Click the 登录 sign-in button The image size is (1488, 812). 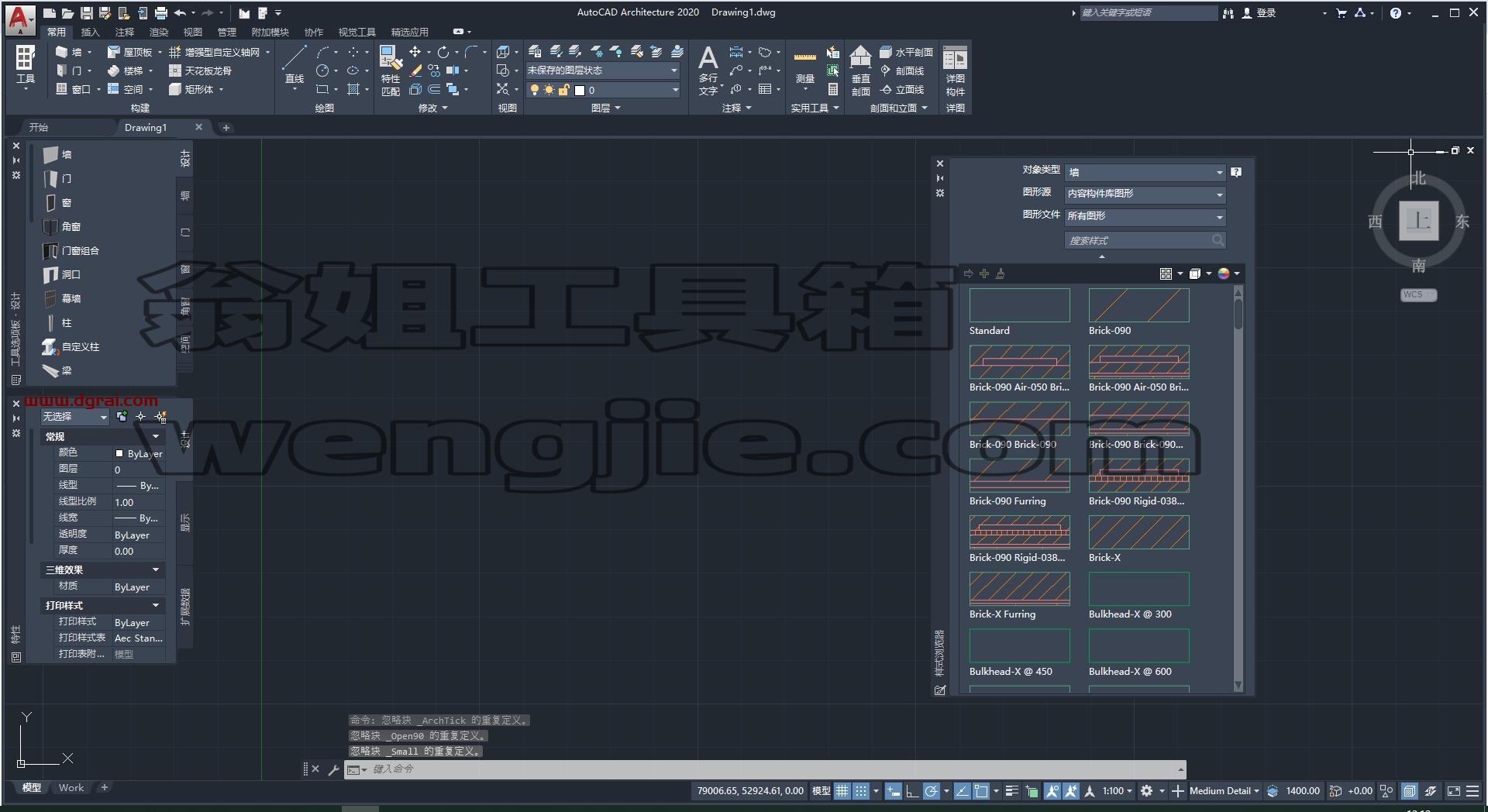1260,13
